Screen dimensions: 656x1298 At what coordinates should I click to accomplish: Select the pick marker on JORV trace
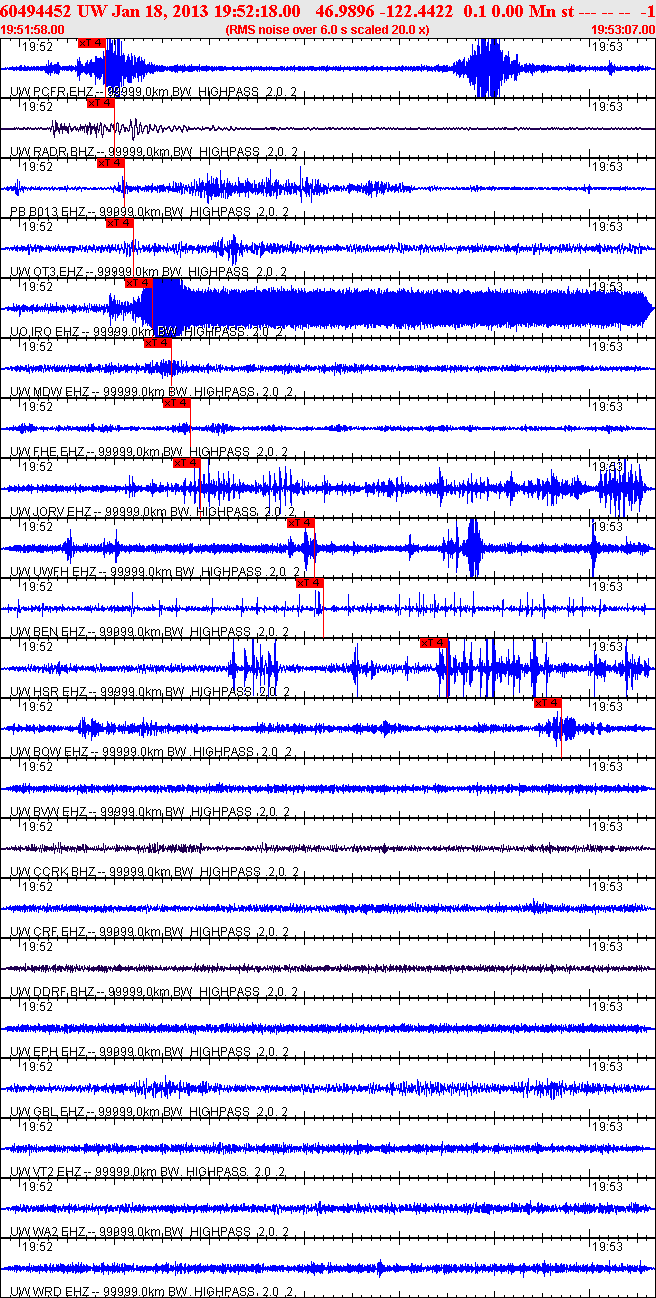(x=187, y=463)
